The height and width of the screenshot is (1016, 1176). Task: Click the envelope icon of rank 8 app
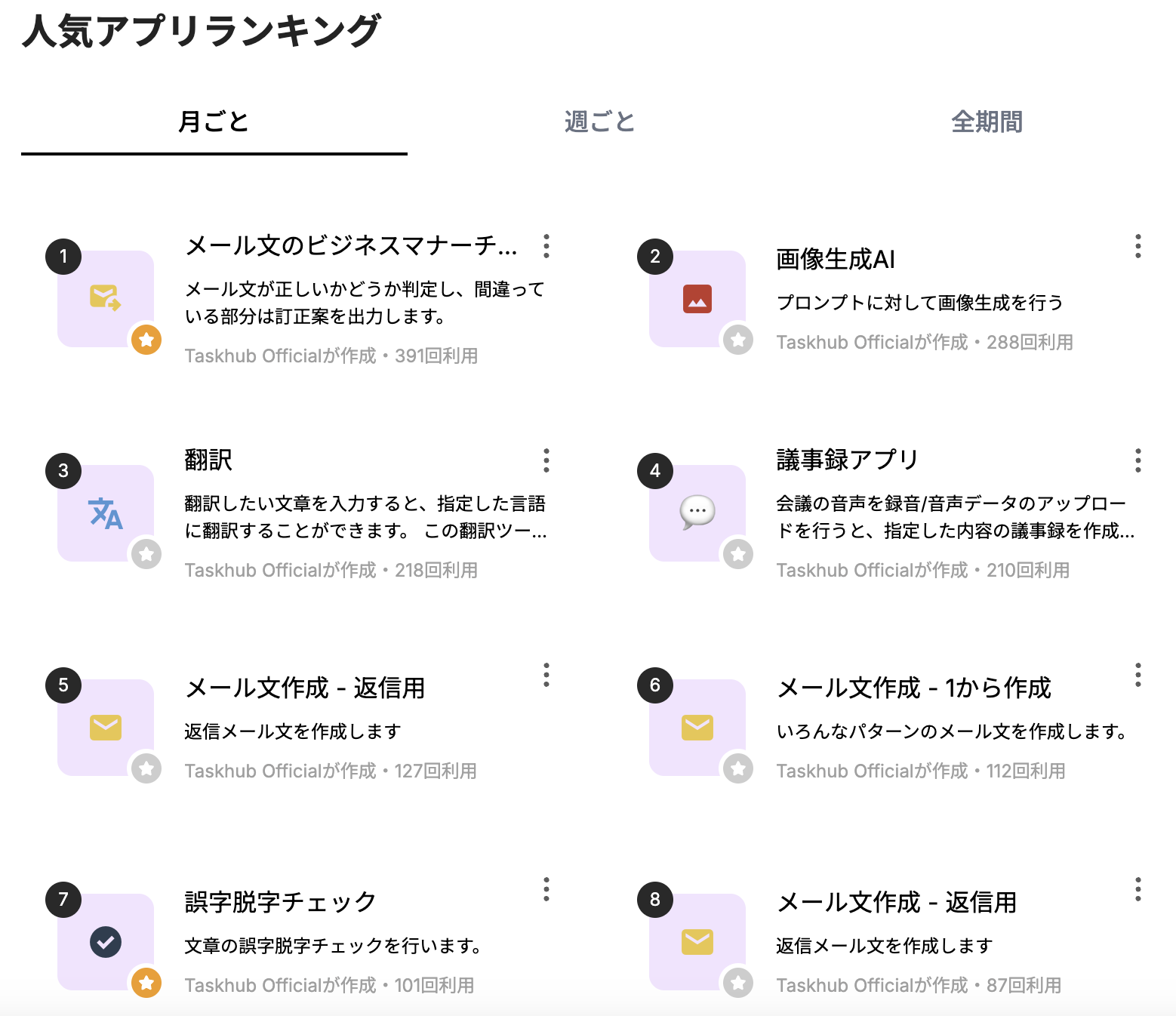697,942
